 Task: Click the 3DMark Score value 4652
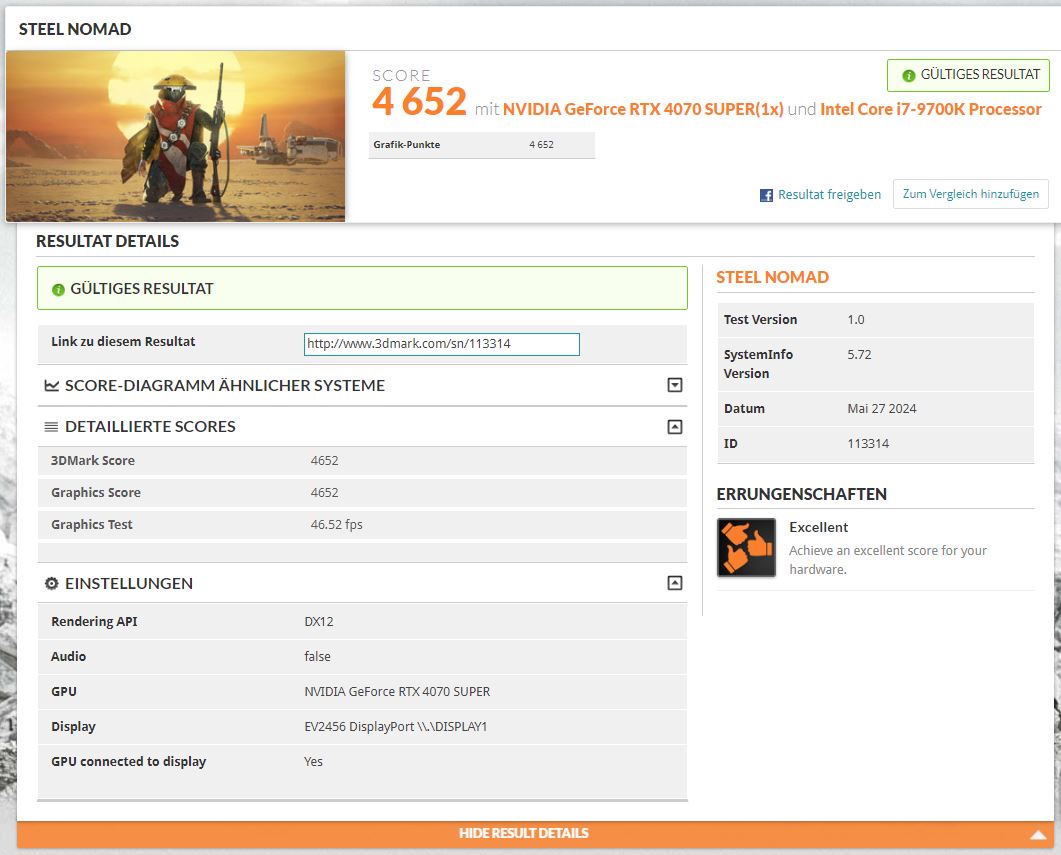(324, 461)
